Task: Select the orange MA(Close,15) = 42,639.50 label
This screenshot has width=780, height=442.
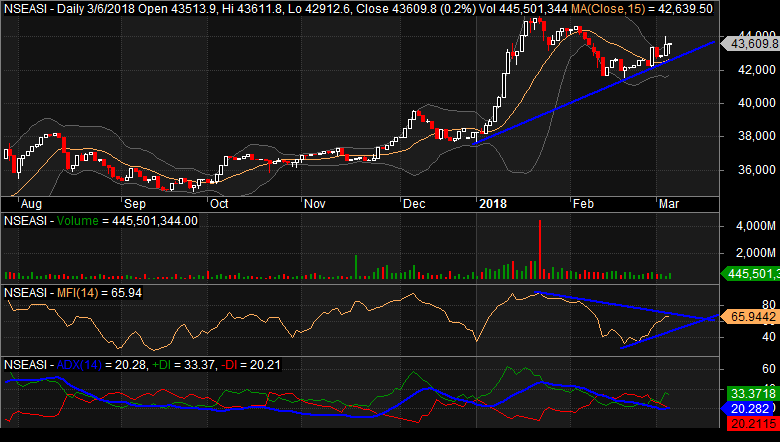Action: point(642,9)
